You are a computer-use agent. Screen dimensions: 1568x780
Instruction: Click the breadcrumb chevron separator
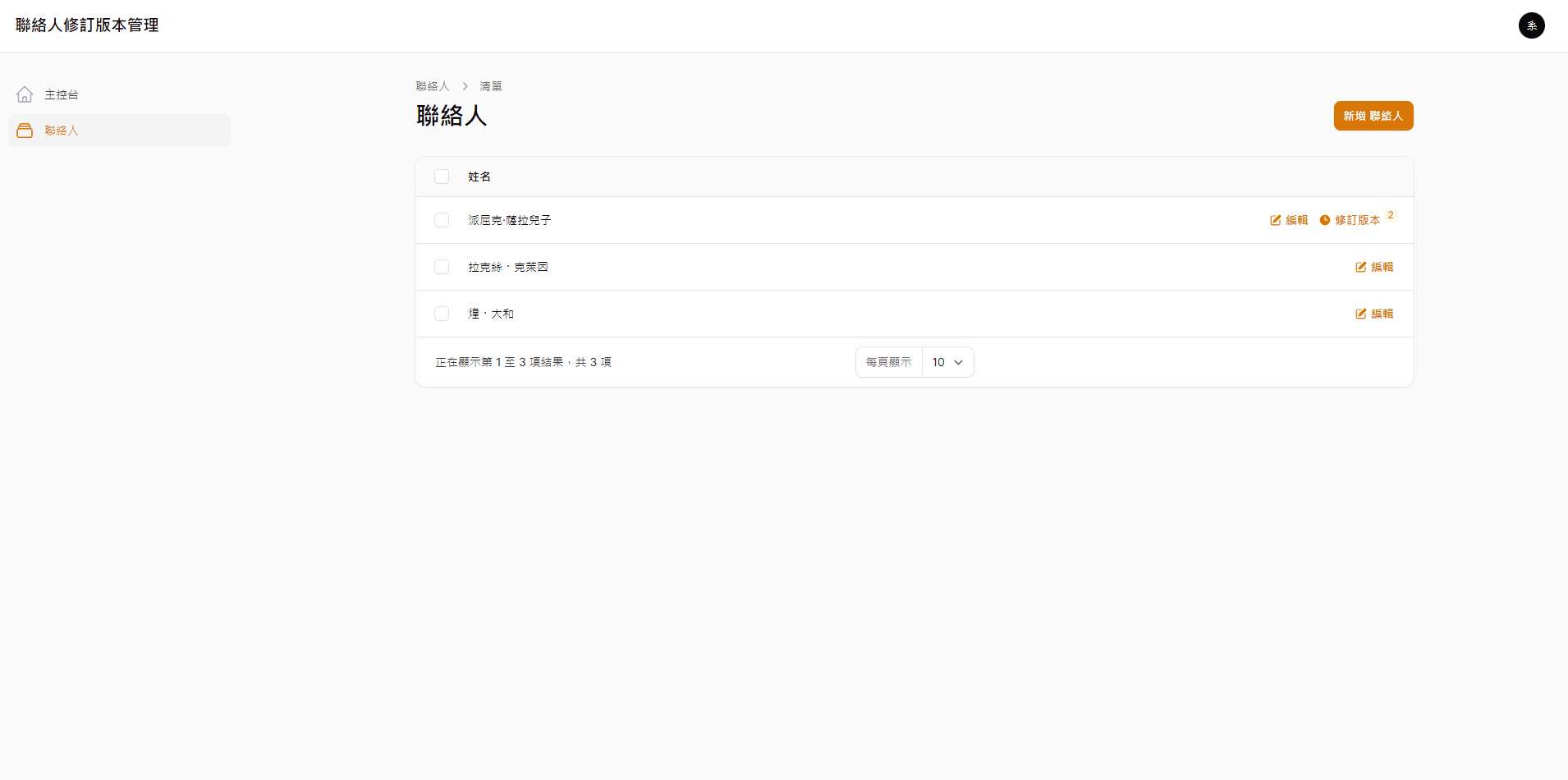[x=465, y=85]
